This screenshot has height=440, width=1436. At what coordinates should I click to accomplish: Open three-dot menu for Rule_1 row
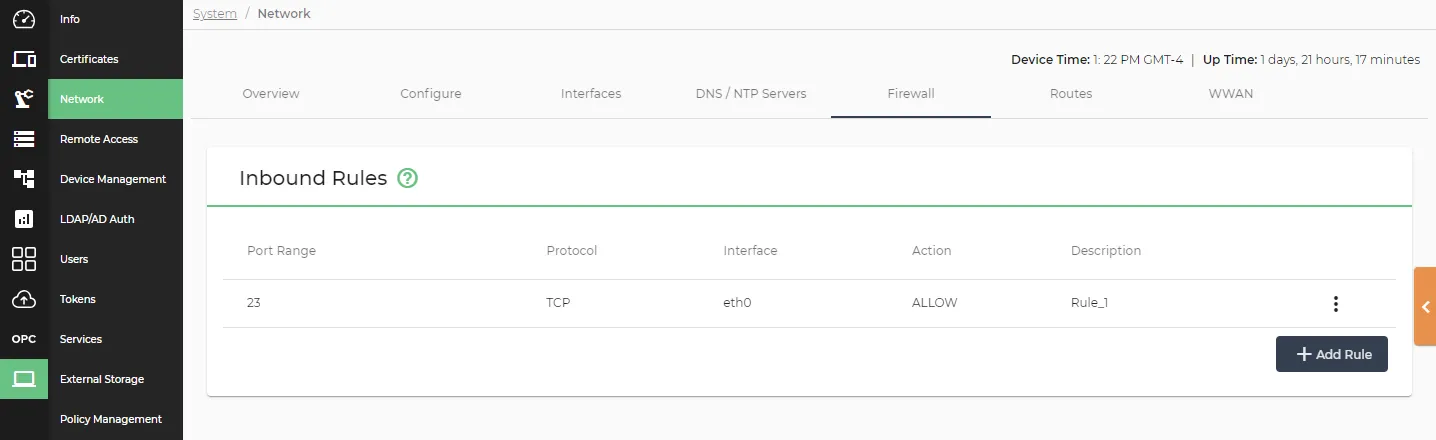point(1335,304)
